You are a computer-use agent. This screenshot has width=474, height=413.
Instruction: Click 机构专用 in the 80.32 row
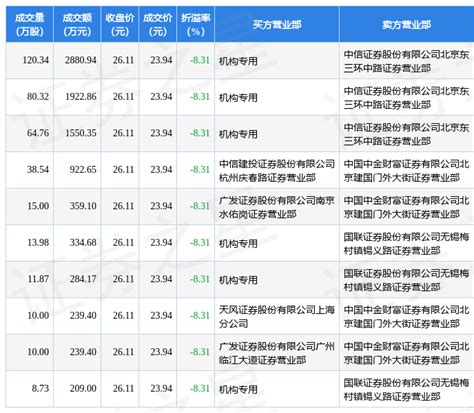[x=238, y=97]
